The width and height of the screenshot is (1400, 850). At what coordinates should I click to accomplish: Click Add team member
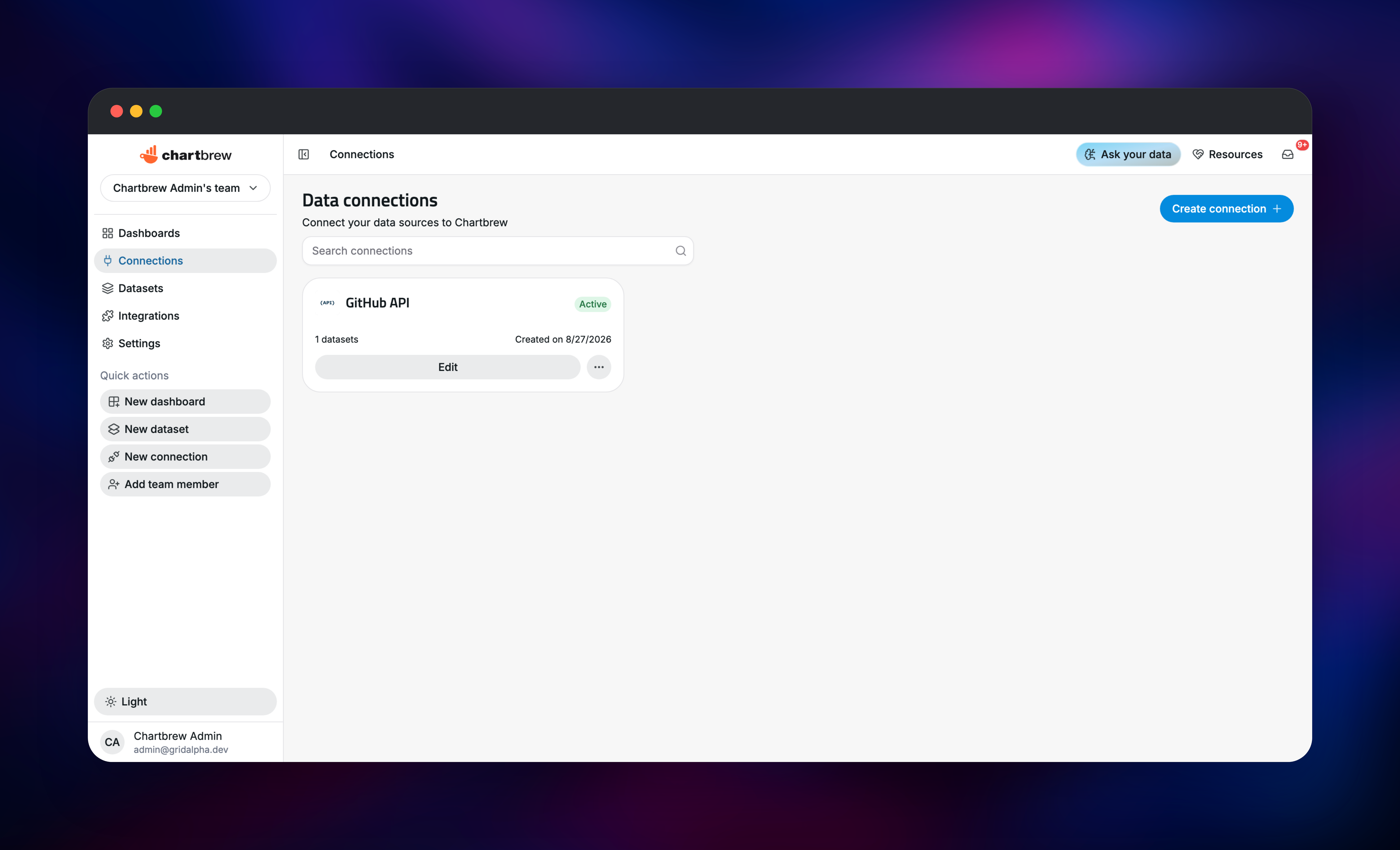click(185, 484)
